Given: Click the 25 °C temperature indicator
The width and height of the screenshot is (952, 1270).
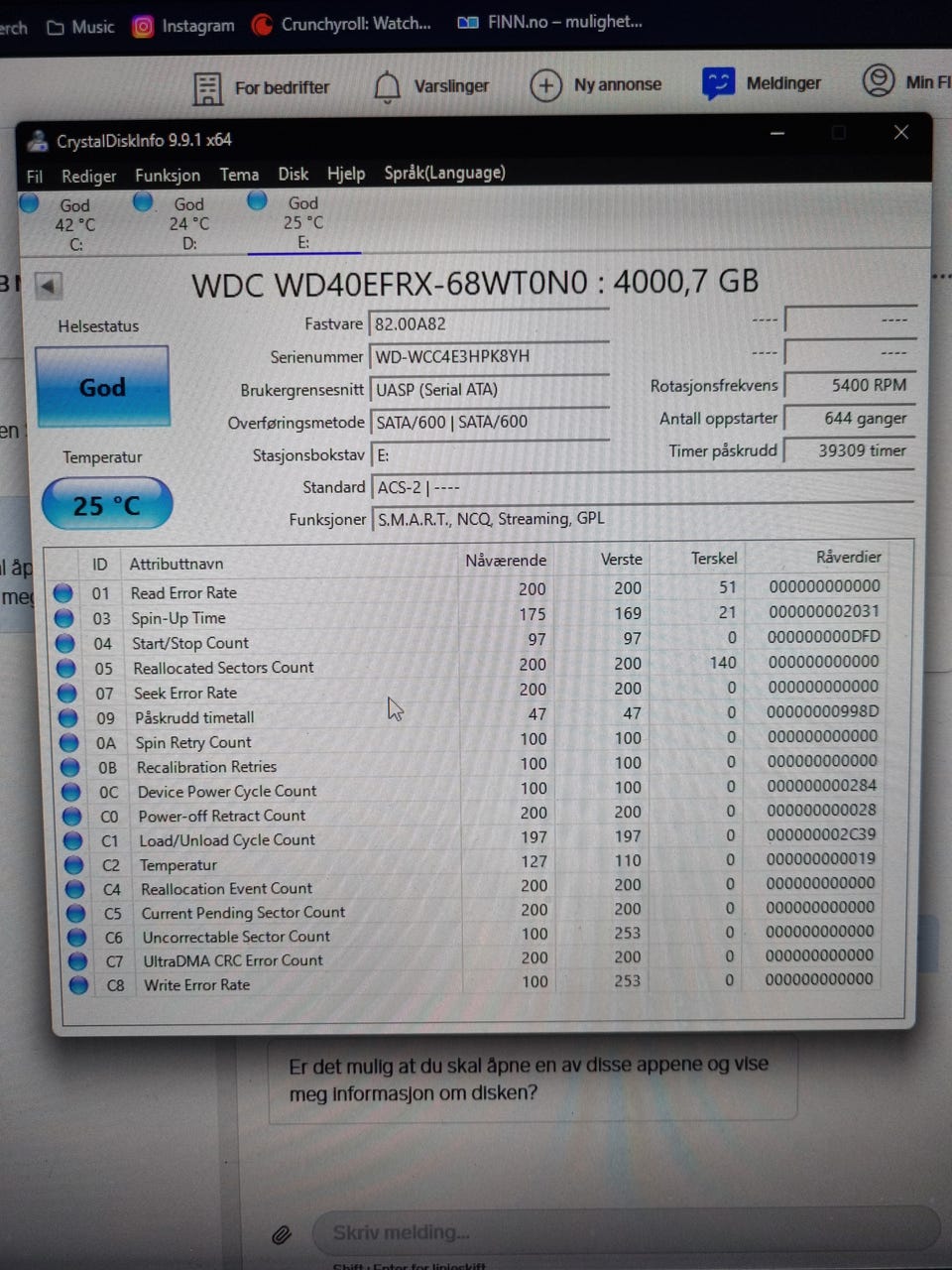Looking at the screenshot, I should pyautogui.click(x=107, y=505).
